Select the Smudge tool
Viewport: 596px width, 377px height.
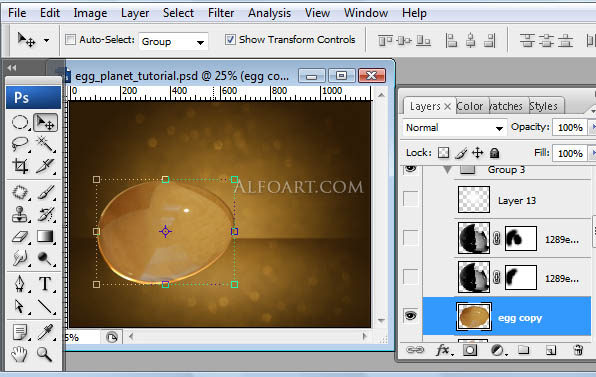(x=20, y=258)
